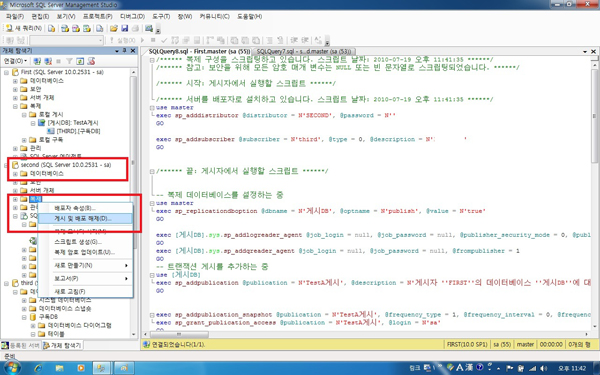
Task: Expand 서버 개체 folder under First server
Action: click(x=15, y=98)
